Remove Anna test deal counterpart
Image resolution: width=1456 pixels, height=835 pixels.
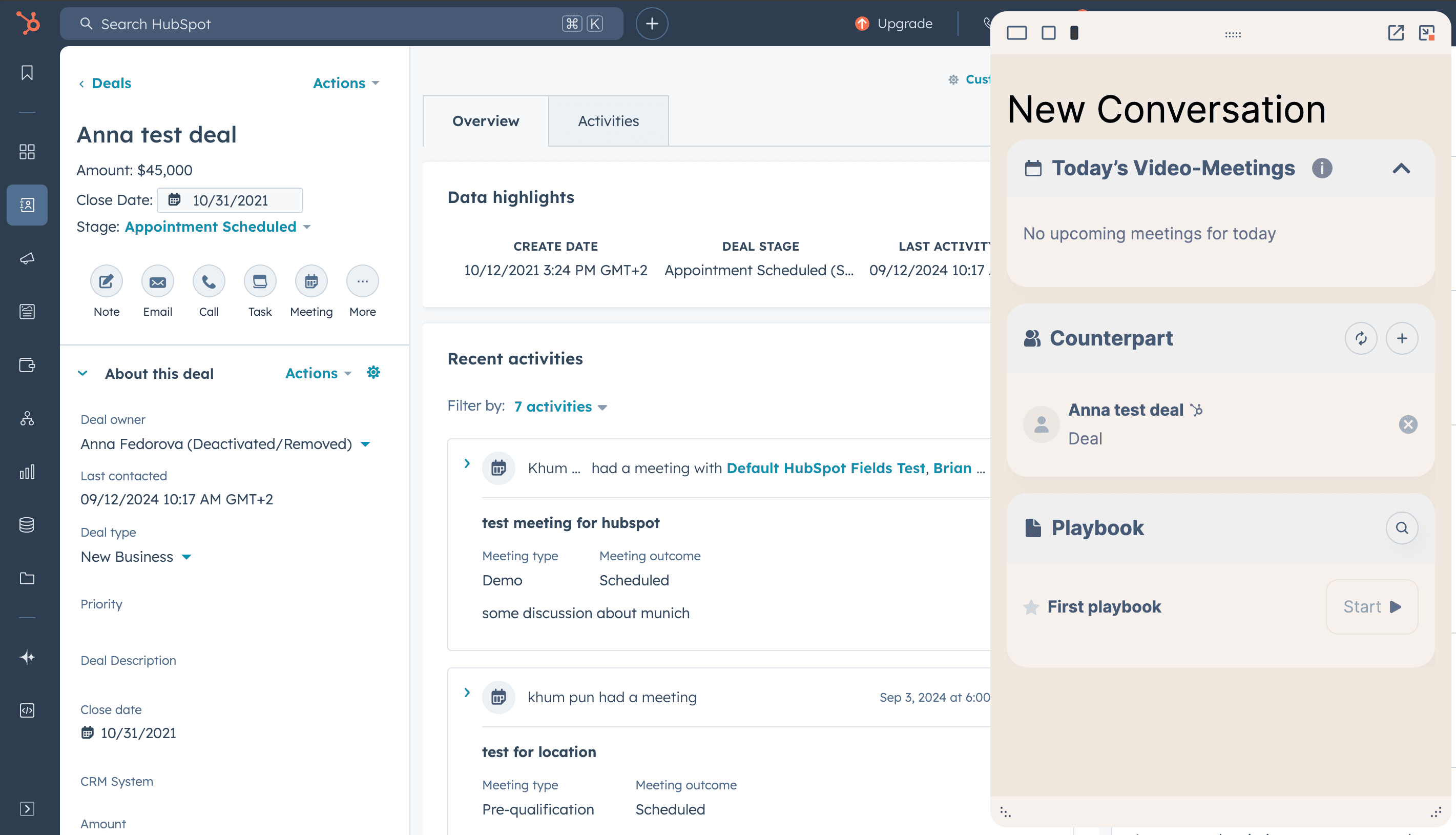click(x=1408, y=424)
